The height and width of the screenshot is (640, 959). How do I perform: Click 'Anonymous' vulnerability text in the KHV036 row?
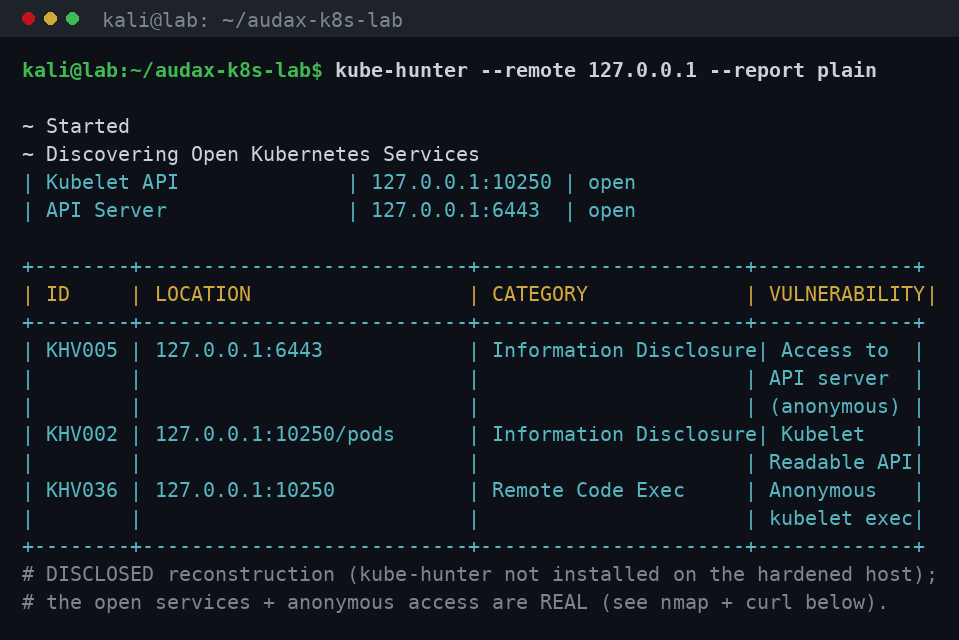(x=822, y=491)
